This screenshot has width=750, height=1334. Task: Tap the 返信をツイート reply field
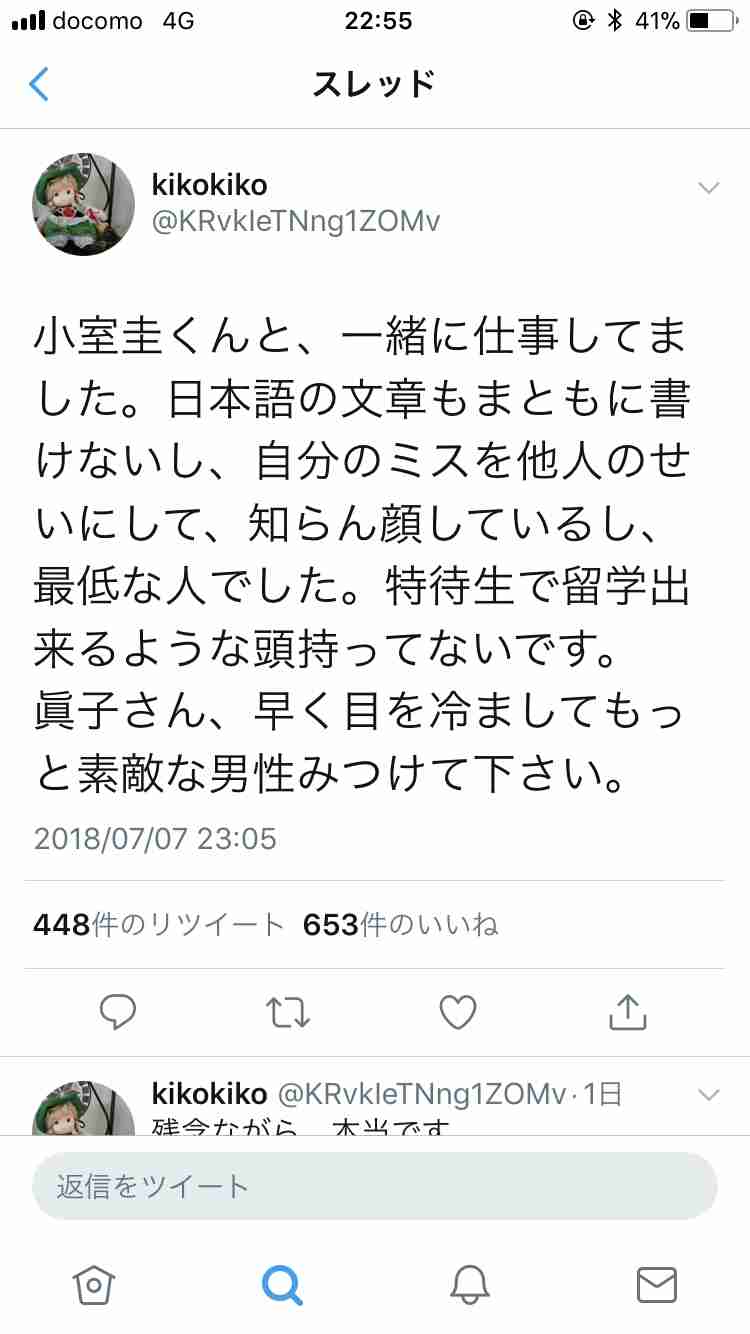pyautogui.click(x=375, y=1186)
